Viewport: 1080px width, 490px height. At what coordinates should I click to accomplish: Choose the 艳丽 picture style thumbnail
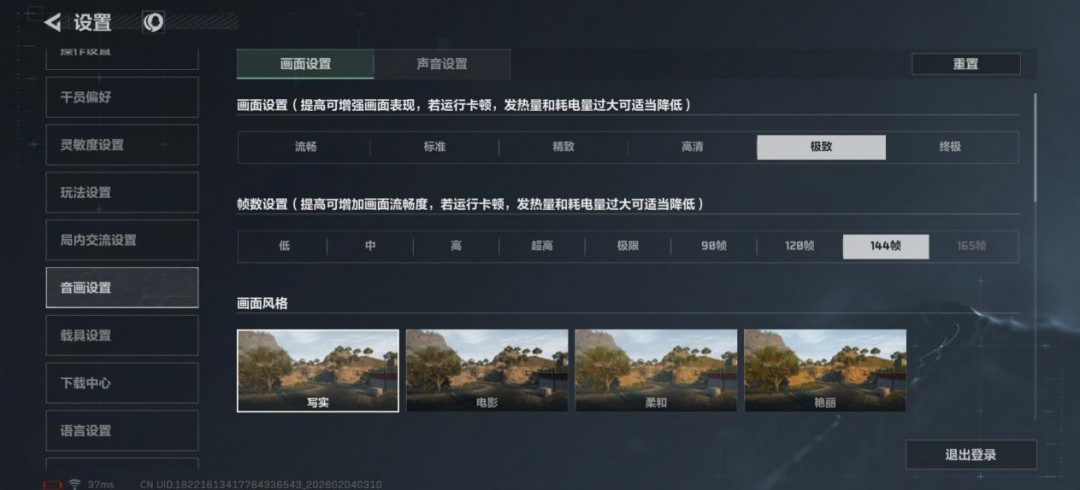click(825, 370)
